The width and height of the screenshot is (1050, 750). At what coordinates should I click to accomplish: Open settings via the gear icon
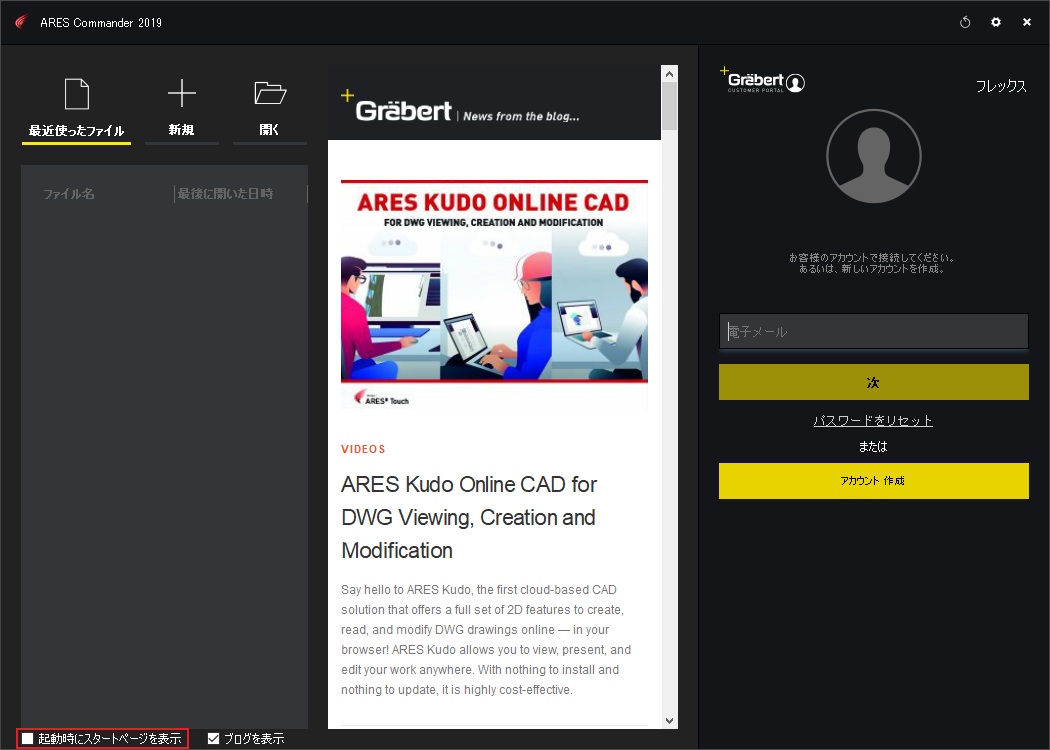(996, 22)
